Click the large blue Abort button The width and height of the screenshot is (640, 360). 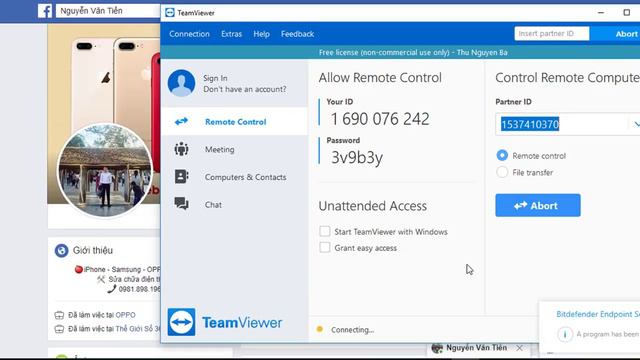tap(538, 205)
